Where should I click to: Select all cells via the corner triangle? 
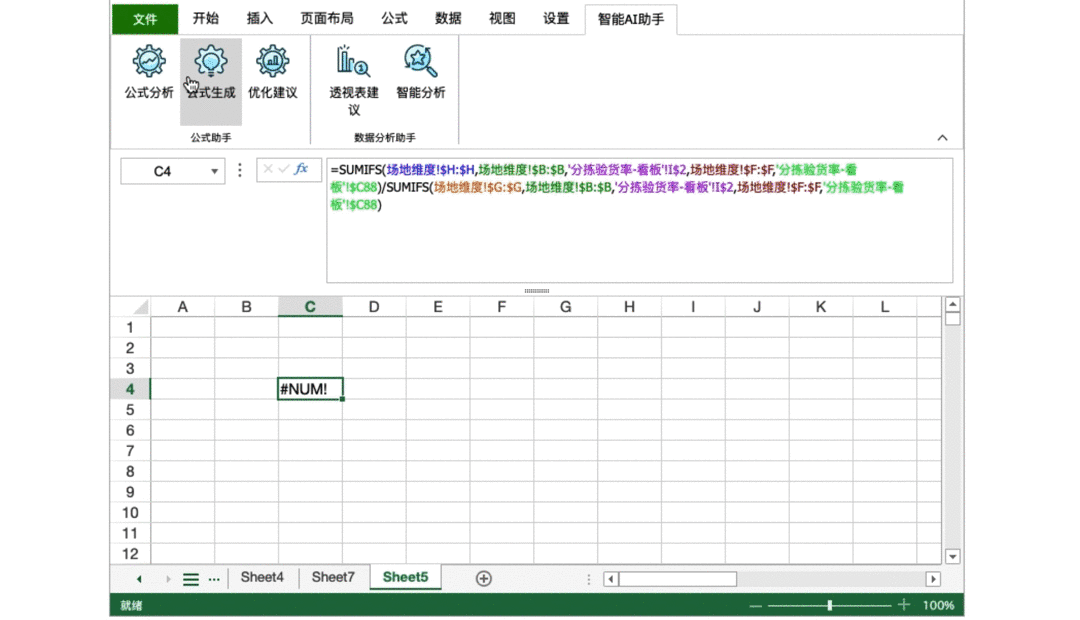click(141, 307)
